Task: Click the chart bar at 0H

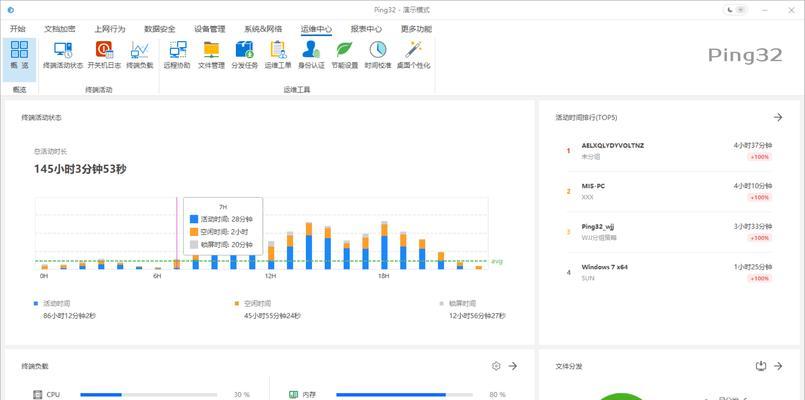Action: pos(45,267)
